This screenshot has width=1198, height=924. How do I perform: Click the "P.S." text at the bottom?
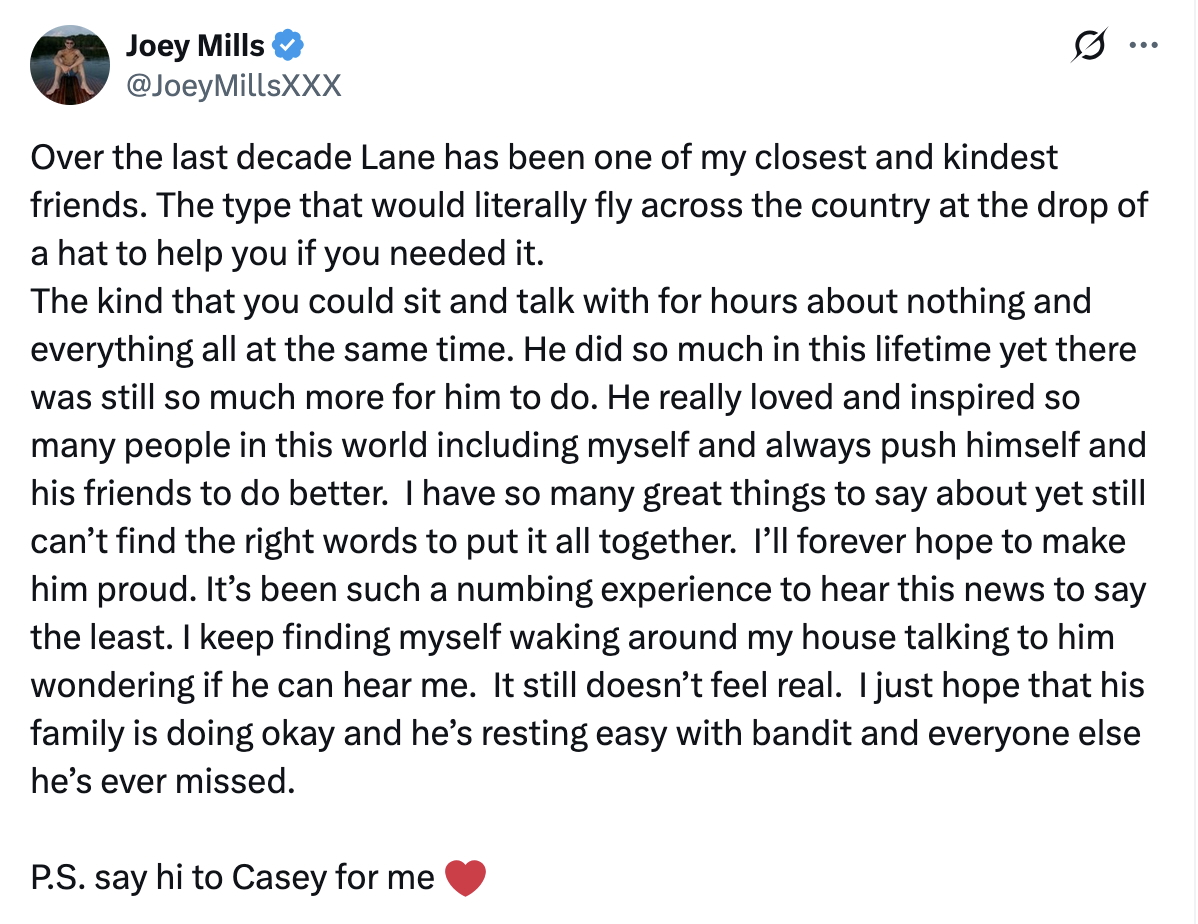click(x=57, y=878)
